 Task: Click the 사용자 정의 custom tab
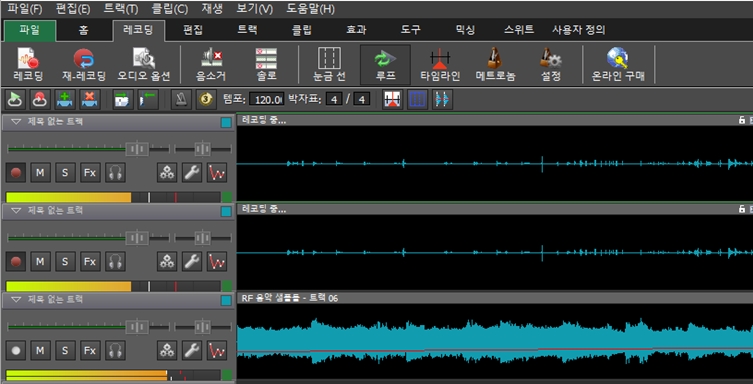[x=578, y=30]
